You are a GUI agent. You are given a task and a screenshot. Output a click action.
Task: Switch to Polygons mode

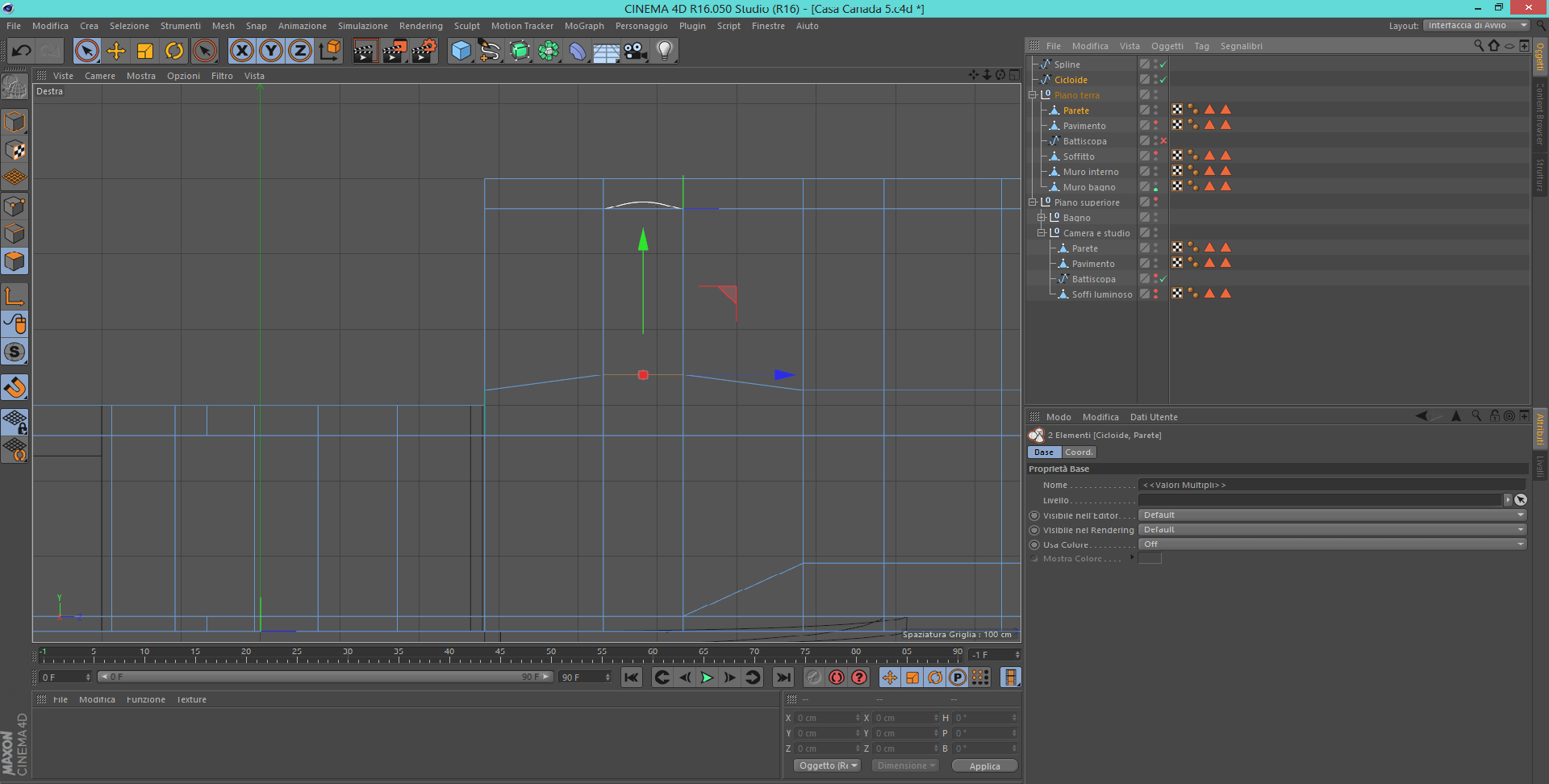[x=15, y=261]
